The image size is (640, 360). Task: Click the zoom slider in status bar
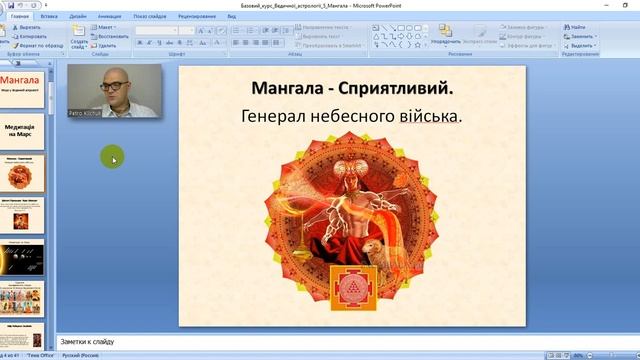(x=612, y=356)
